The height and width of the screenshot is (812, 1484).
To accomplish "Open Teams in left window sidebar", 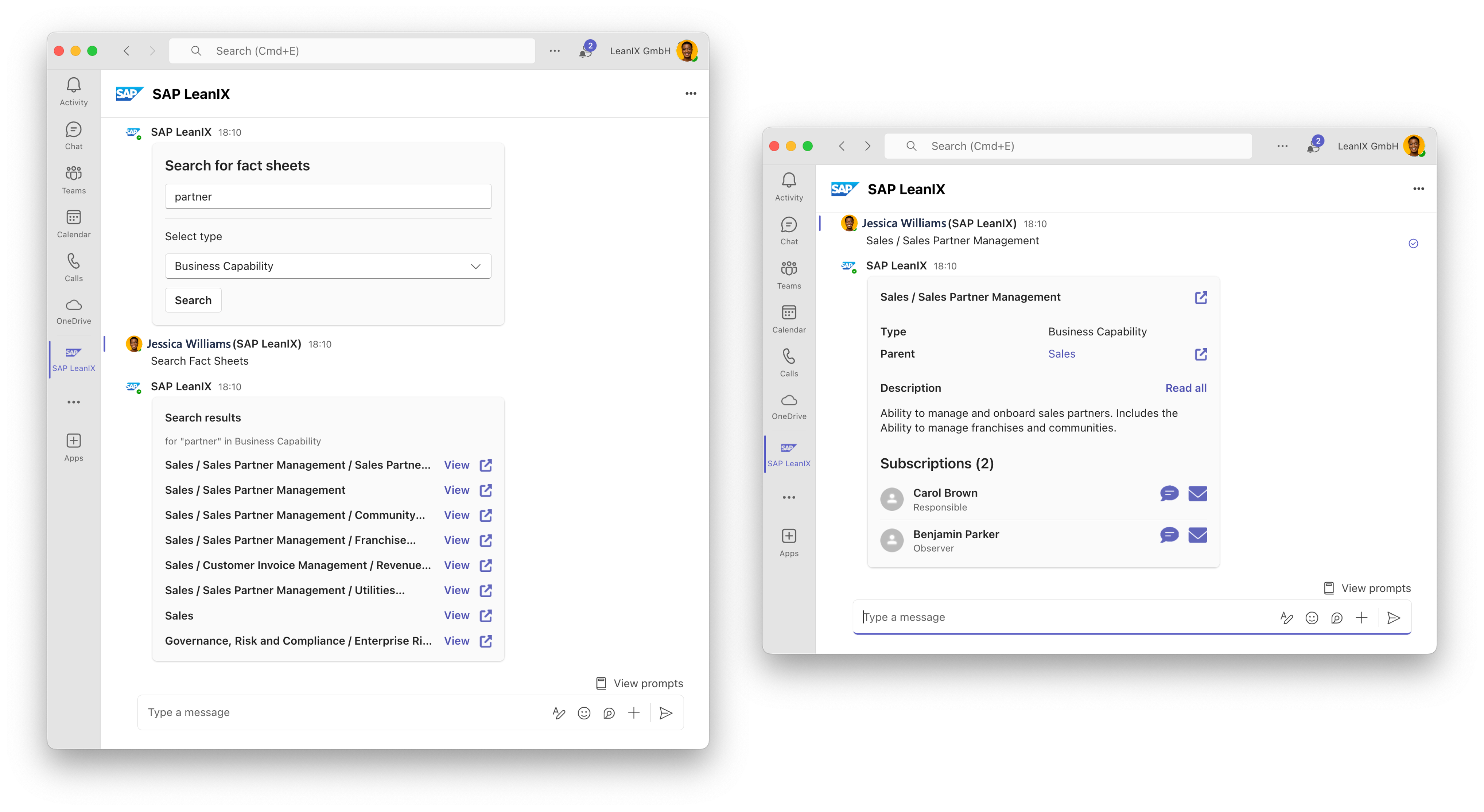I will [74, 180].
